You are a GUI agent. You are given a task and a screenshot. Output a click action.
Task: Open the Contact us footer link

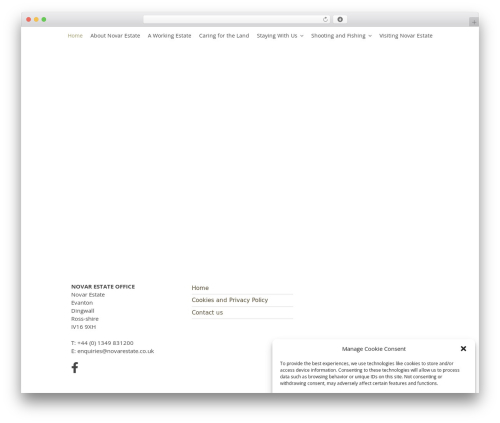[x=207, y=312]
